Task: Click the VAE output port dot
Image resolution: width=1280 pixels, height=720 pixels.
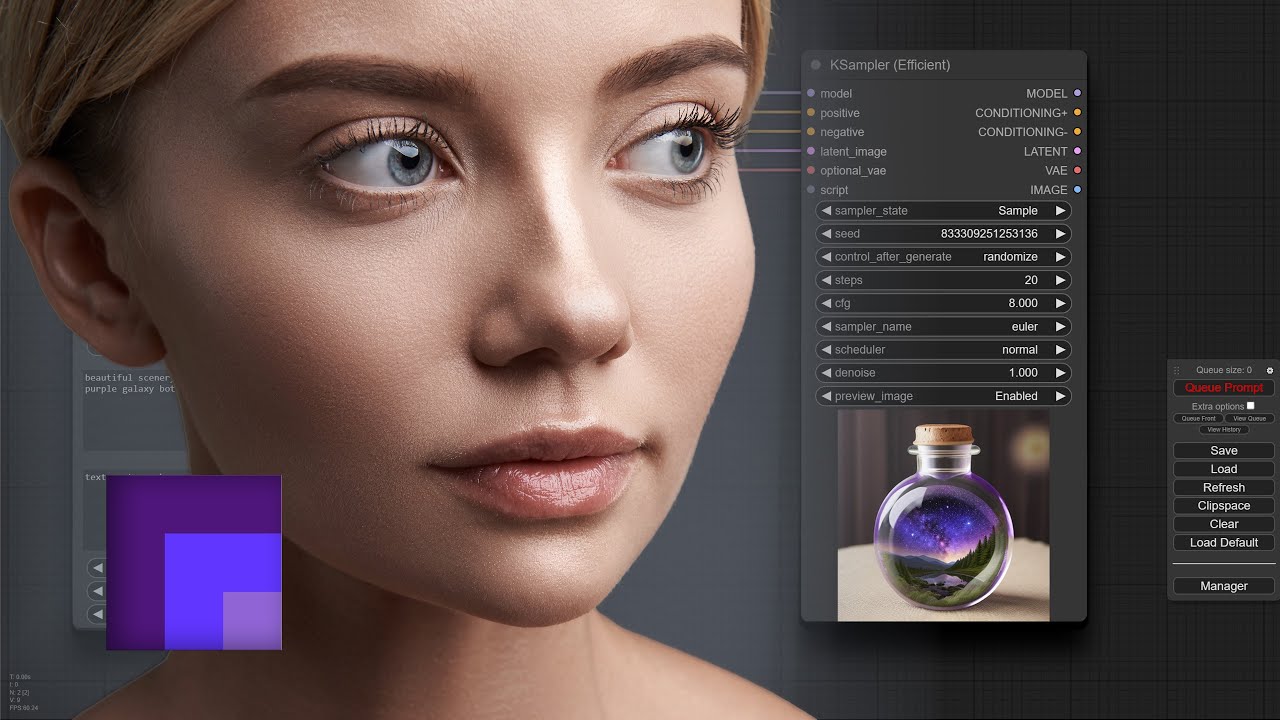Action: tap(1077, 170)
